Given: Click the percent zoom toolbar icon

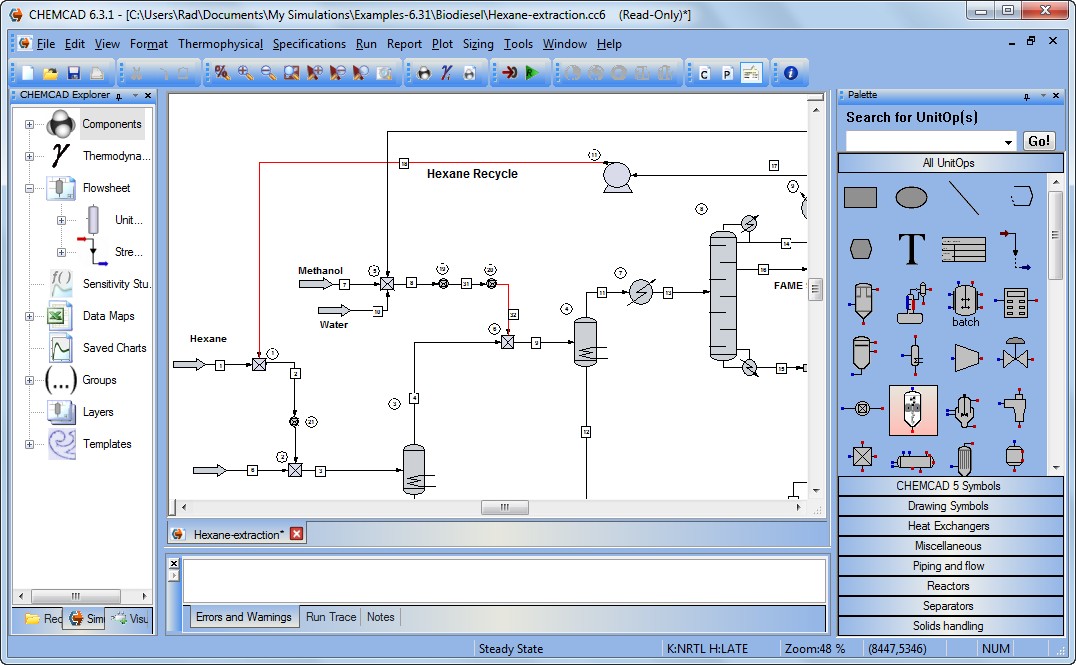Looking at the screenshot, I should (x=222, y=73).
